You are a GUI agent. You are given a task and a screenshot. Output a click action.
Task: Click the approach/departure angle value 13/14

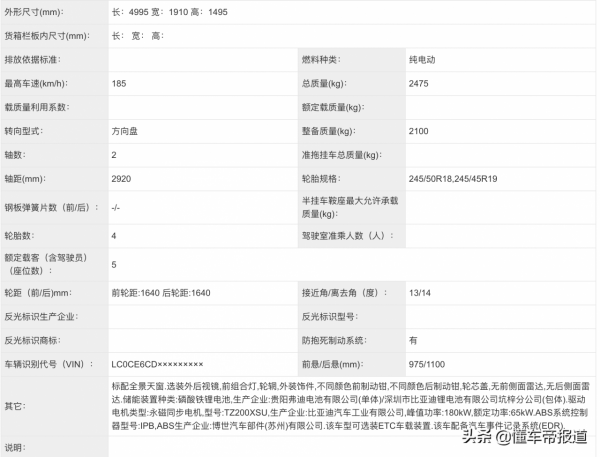tap(421, 292)
